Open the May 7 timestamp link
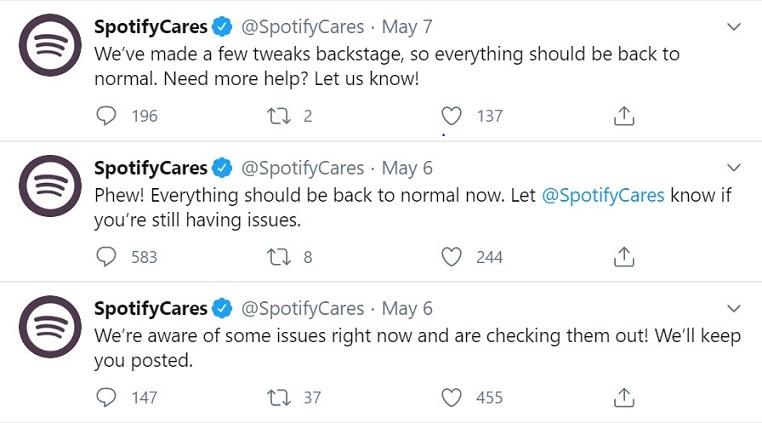This screenshot has height=423, width=762. (x=407, y=27)
